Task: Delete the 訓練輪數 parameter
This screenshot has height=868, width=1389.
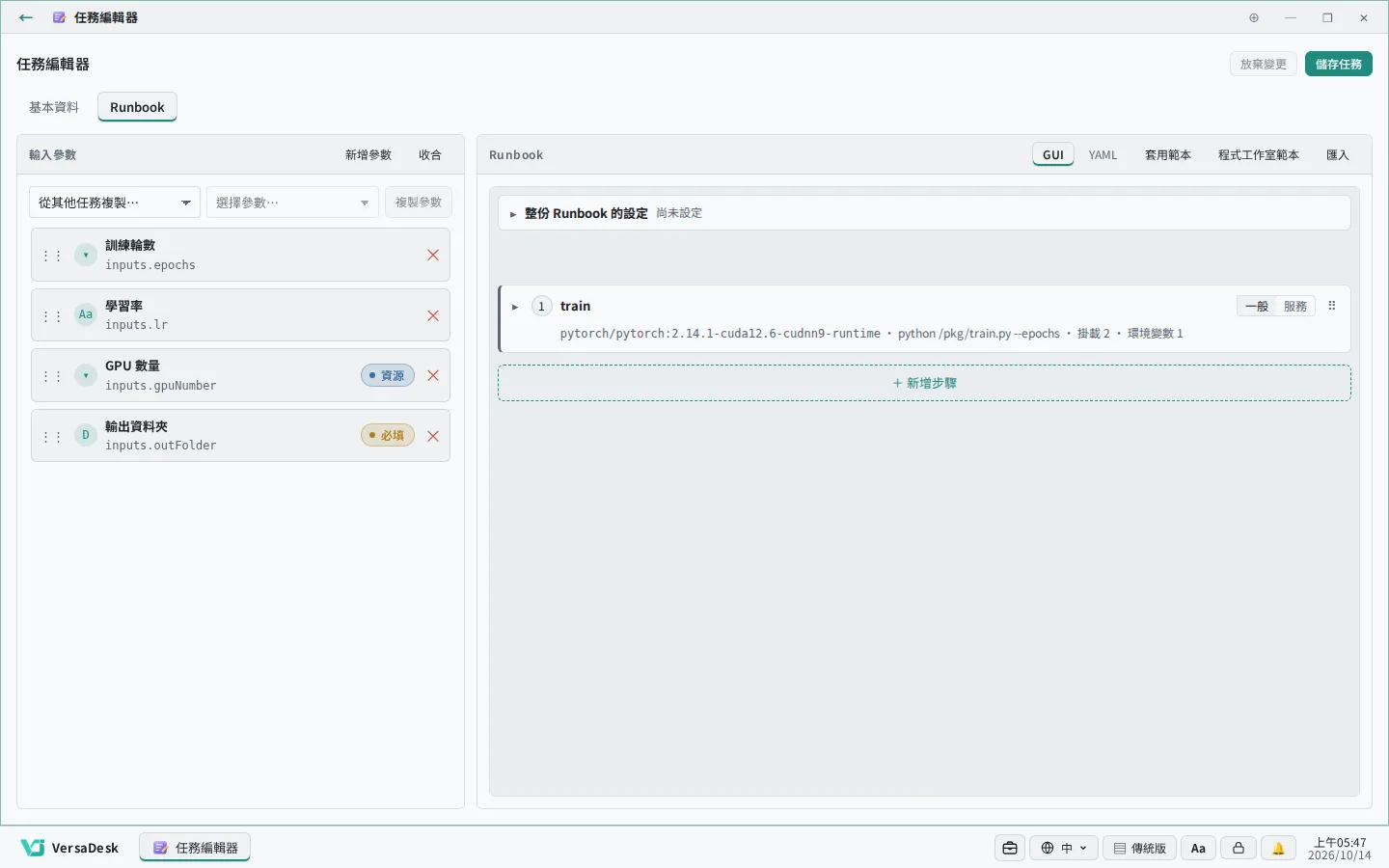Action: 433,256
